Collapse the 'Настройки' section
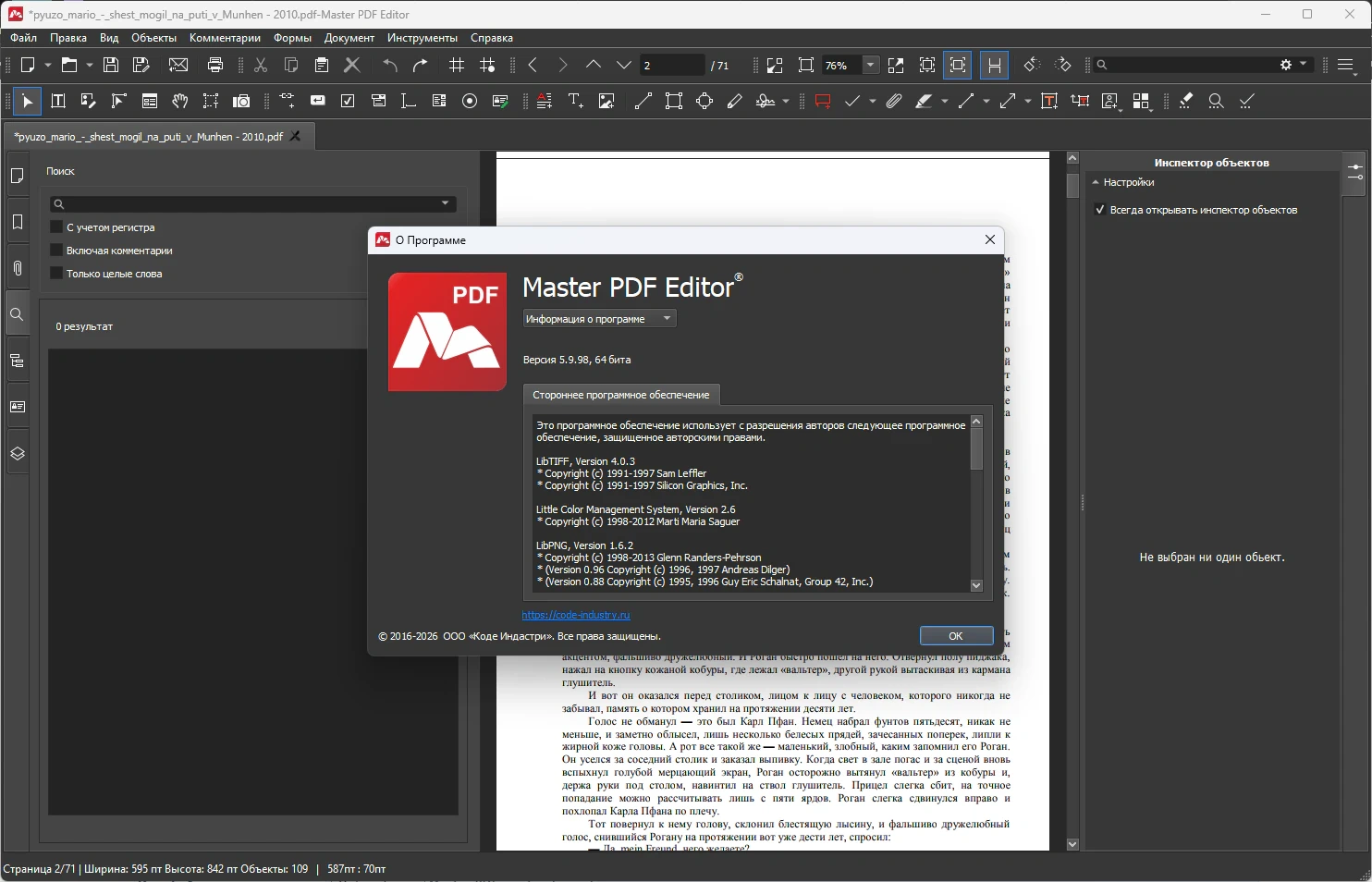This screenshot has width=1372, height=882. coord(1096,183)
